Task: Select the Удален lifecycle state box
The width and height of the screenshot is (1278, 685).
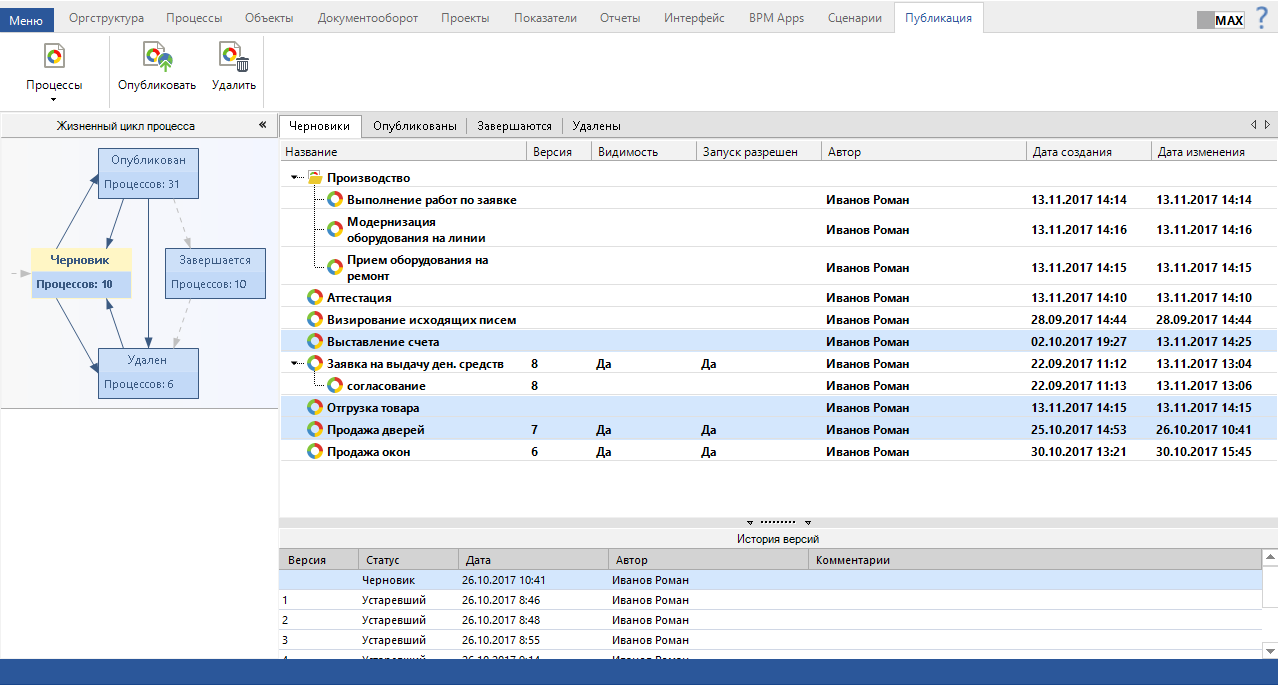Action: (x=148, y=373)
